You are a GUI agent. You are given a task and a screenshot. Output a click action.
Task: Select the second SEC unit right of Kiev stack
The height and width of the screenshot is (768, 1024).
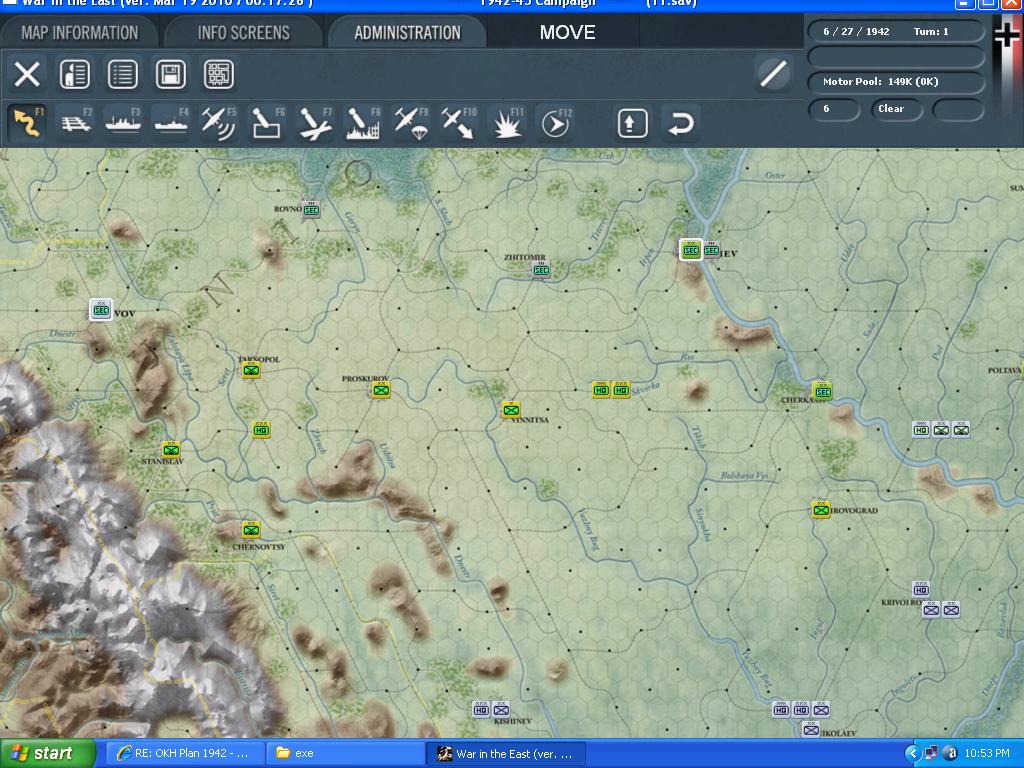pyautogui.click(x=711, y=249)
